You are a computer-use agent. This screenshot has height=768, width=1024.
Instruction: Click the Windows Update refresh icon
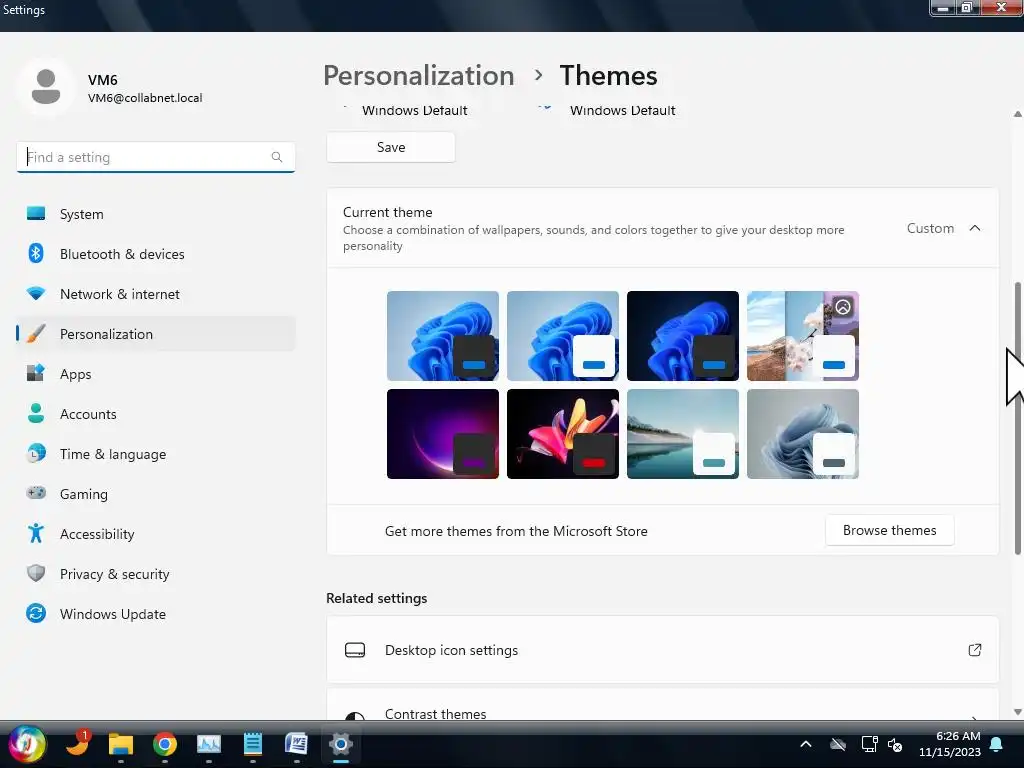click(36, 613)
